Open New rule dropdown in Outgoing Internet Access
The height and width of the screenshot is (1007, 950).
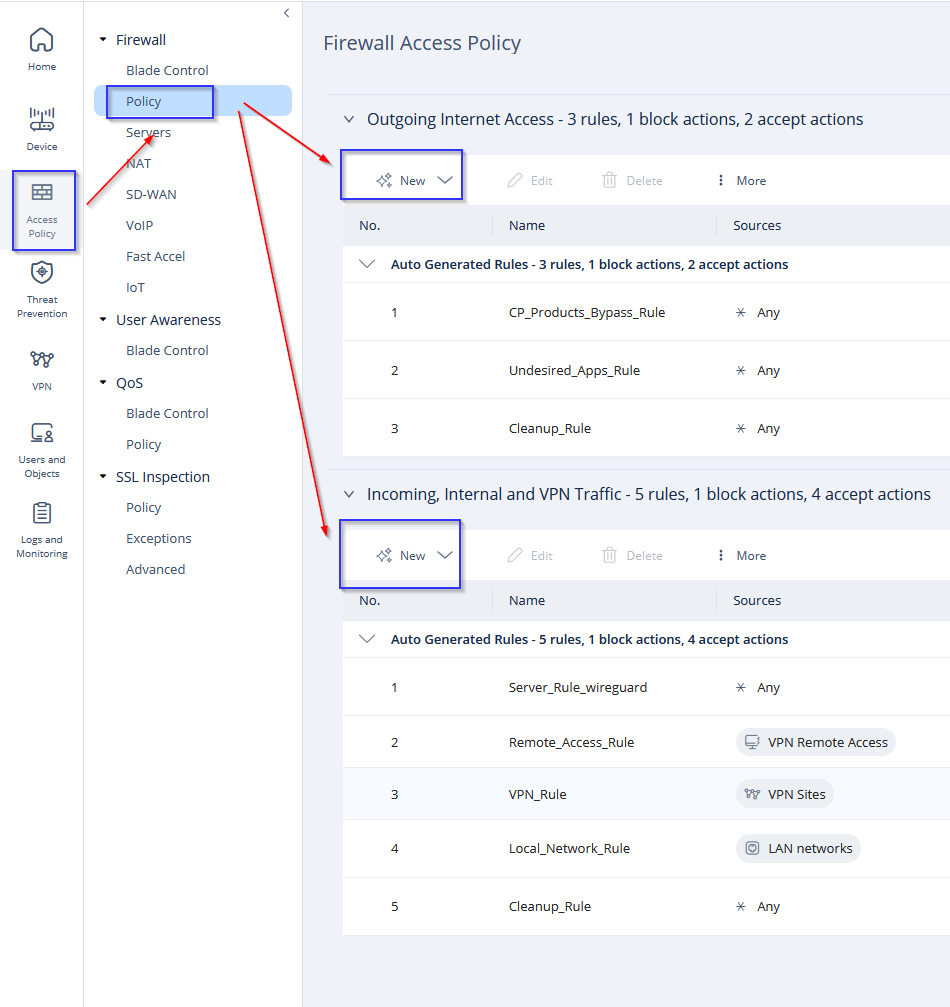tap(445, 181)
